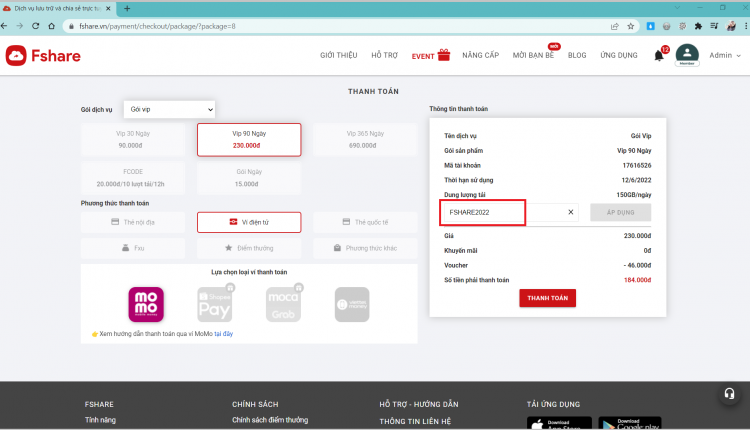Open the Chrome menu dots
The height and width of the screenshot is (430, 750).
point(745,26)
